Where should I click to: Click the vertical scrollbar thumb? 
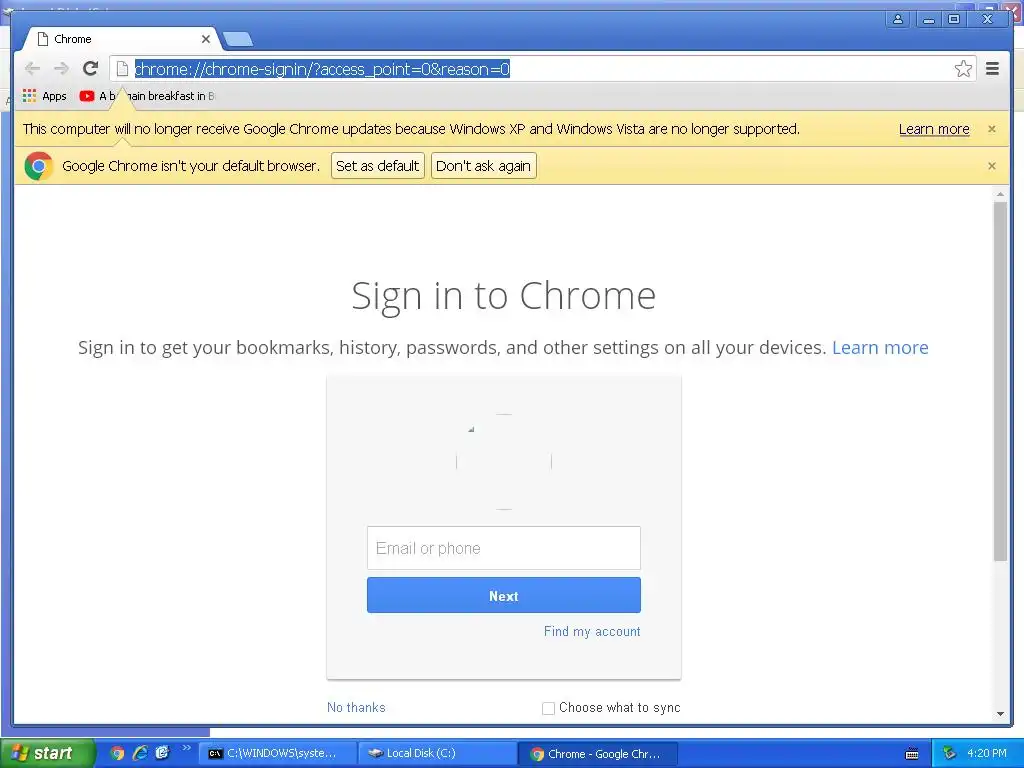pyautogui.click(x=1000, y=381)
